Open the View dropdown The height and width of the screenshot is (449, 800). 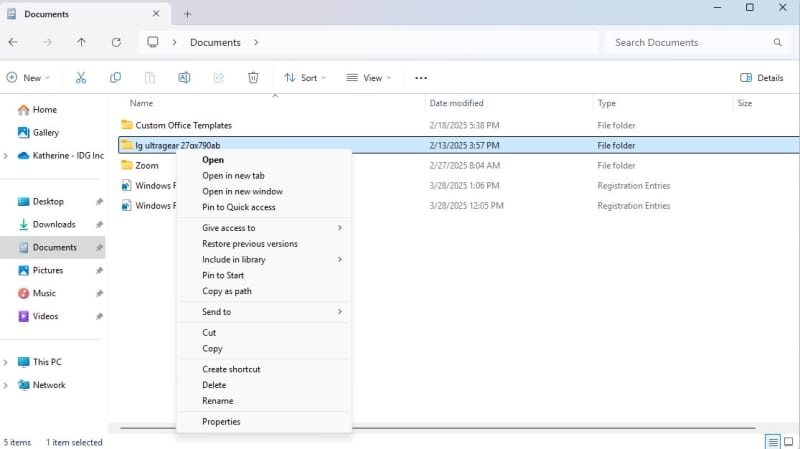[367, 77]
